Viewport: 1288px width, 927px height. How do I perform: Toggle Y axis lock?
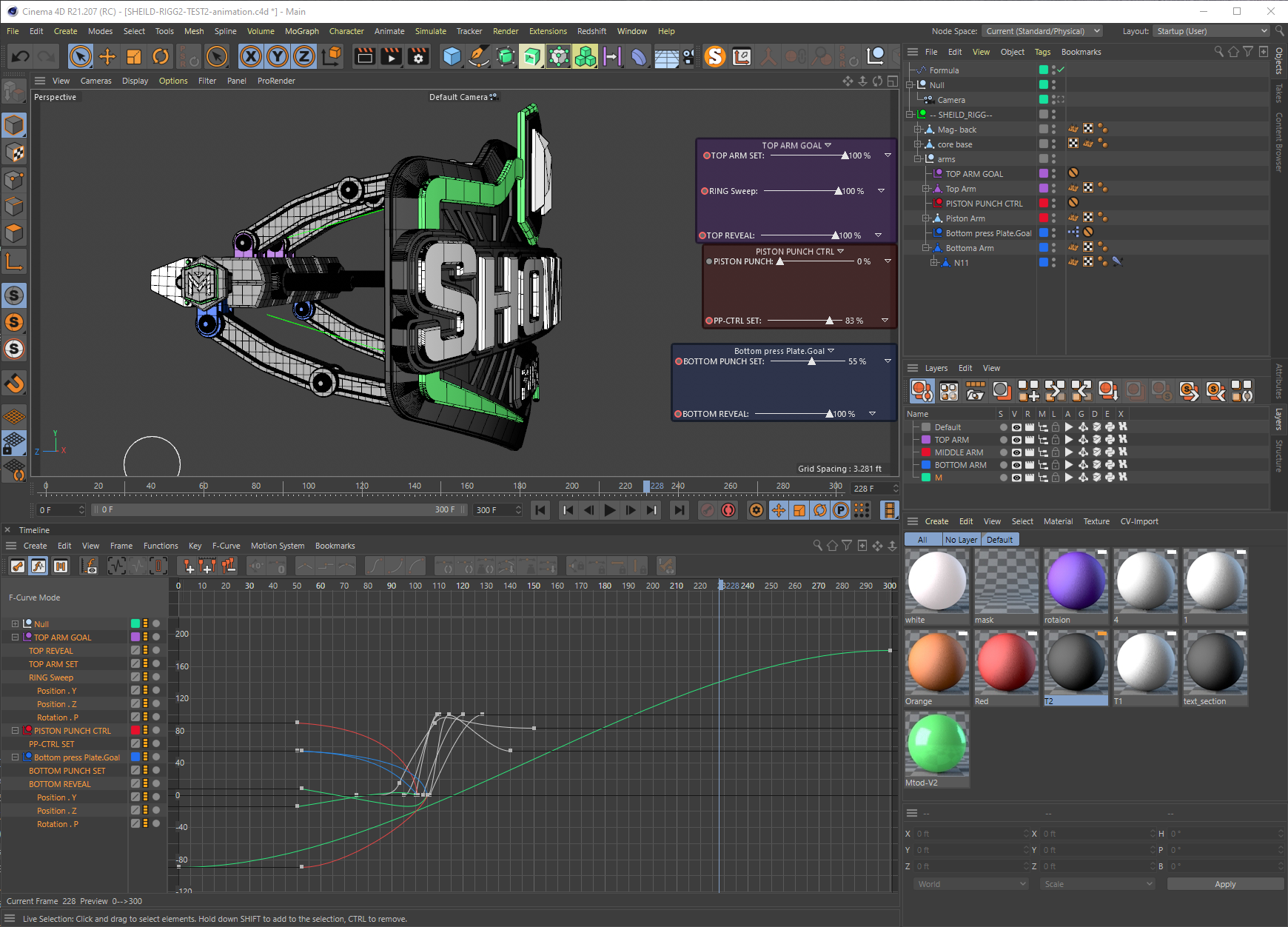[278, 56]
